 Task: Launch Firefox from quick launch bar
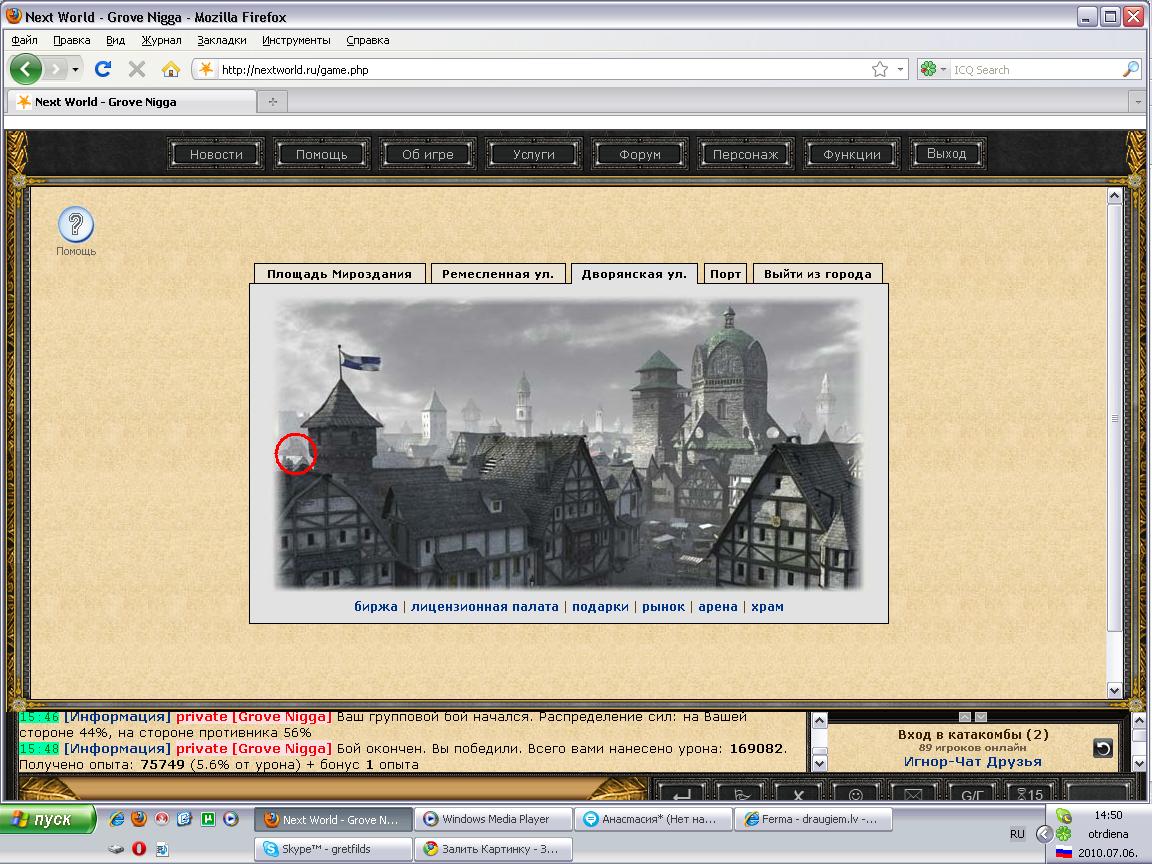tap(139, 818)
